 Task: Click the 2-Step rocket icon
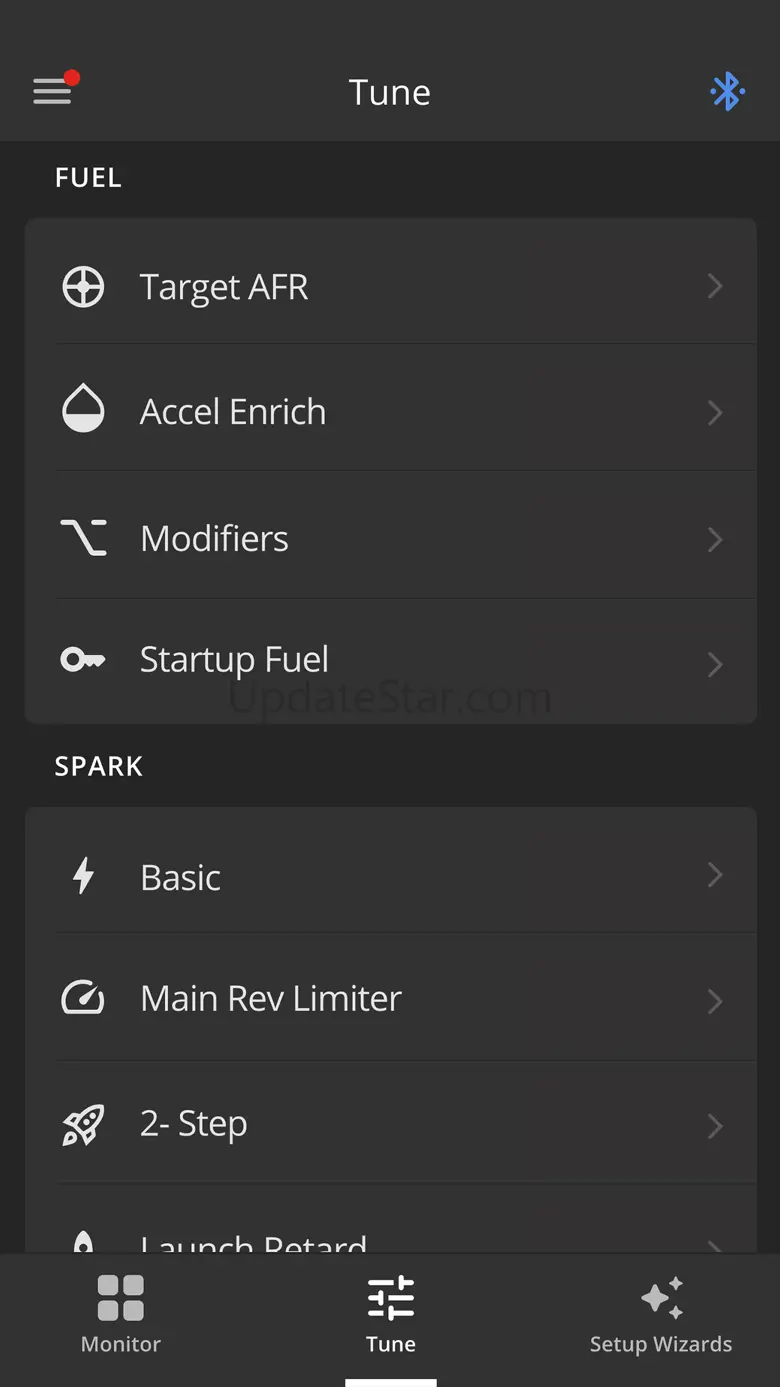pos(83,1124)
